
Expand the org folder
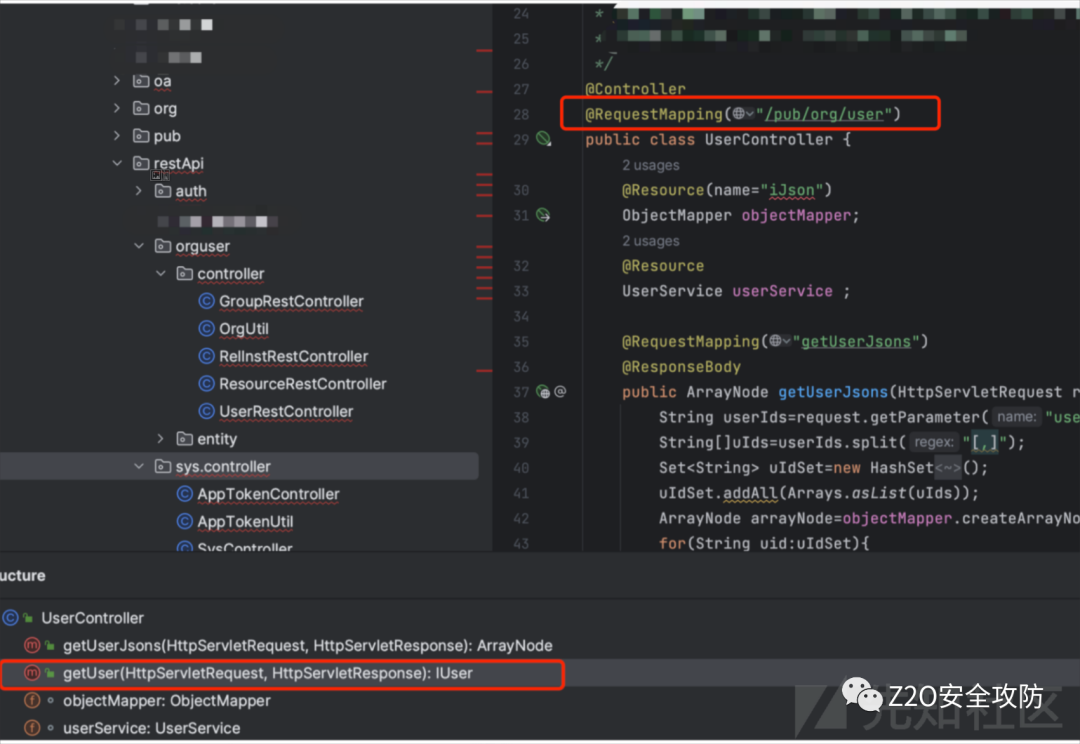point(117,108)
